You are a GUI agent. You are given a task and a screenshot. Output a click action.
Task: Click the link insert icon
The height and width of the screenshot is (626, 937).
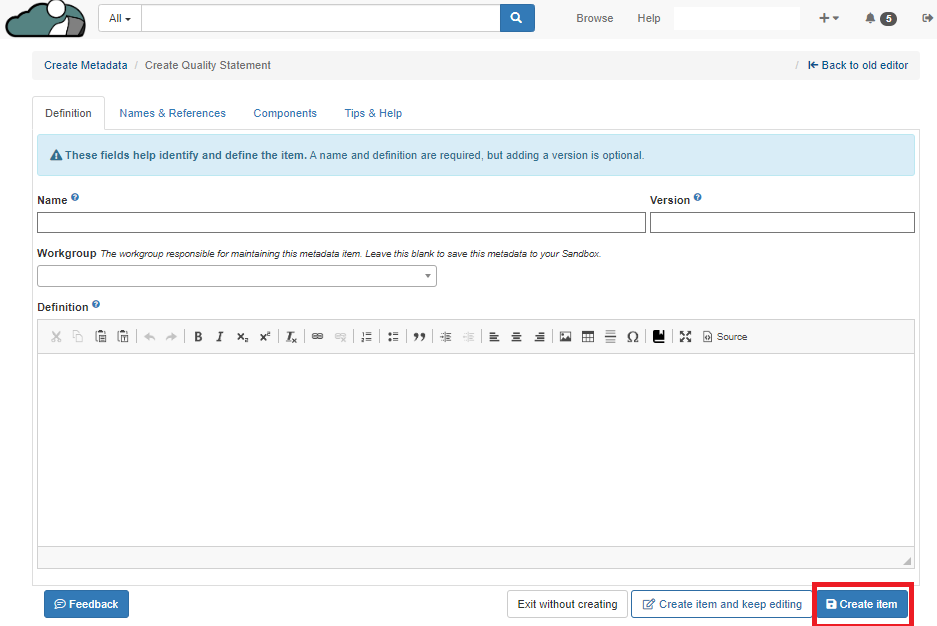pos(317,337)
